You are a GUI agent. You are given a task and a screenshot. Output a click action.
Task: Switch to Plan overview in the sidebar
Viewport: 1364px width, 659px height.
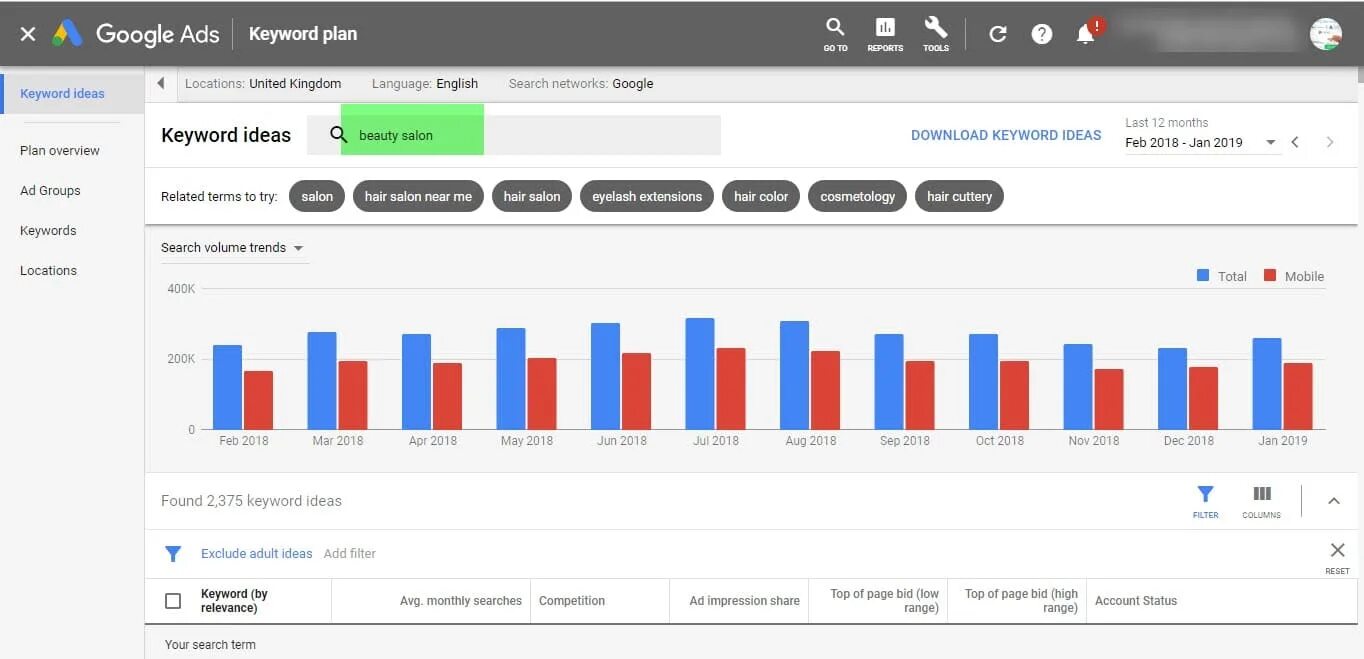(x=60, y=150)
